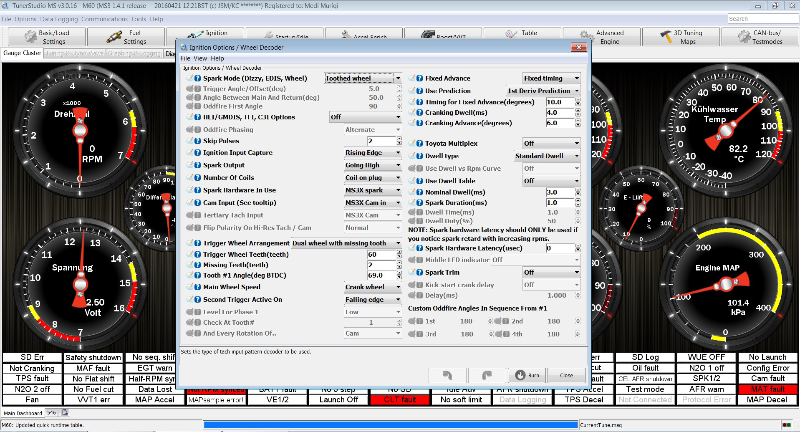The height and width of the screenshot is (432, 800).
Task: Click the redo arrow button in dialog
Action: (x=484, y=375)
